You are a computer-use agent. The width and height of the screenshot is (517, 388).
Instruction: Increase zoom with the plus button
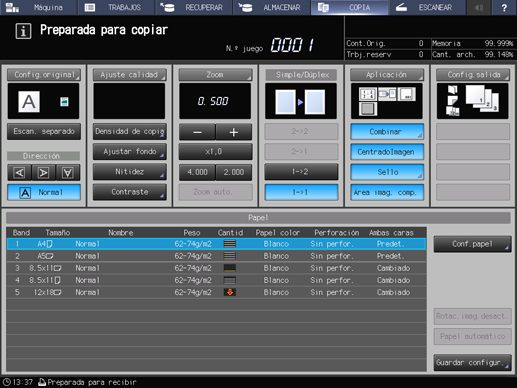point(234,132)
